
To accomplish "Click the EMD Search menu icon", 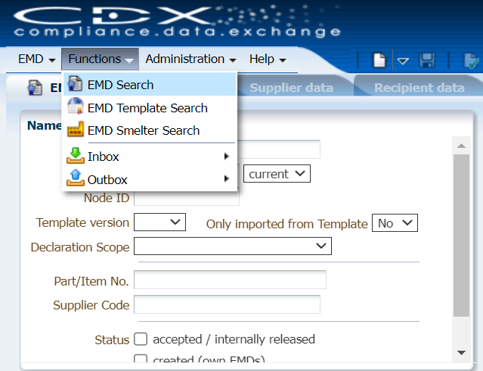I will 75,84.
